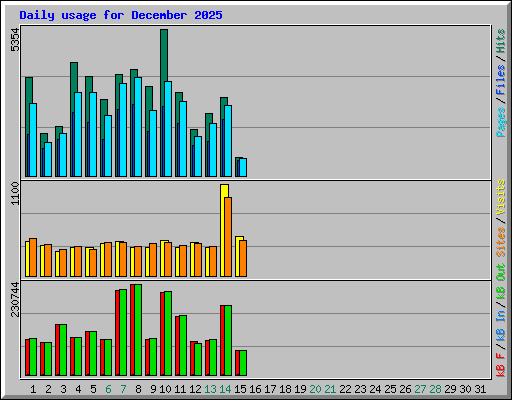The width and height of the screenshot is (512, 400).
Task: Click the Hits legend label
Action: [501, 41]
